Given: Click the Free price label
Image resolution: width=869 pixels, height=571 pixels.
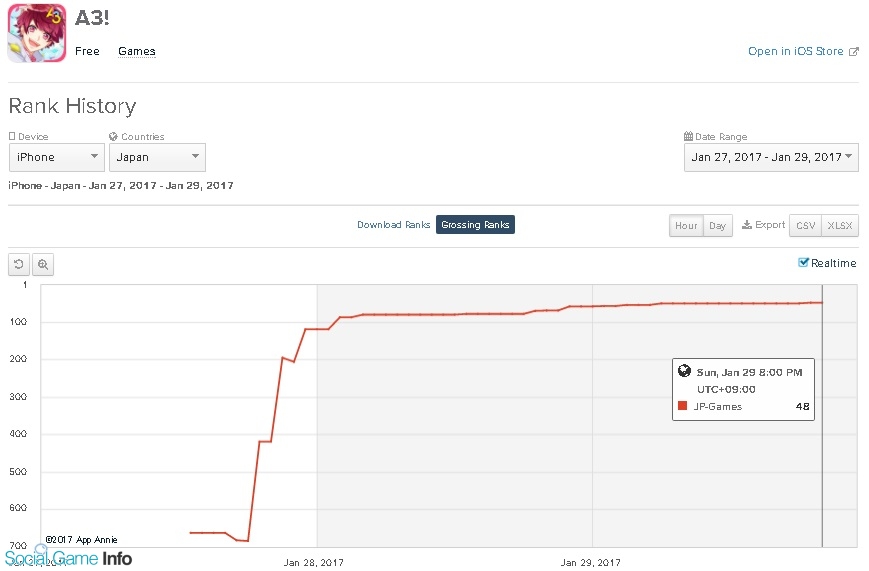Looking at the screenshot, I should pyautogui.click(x=88, y=51).
